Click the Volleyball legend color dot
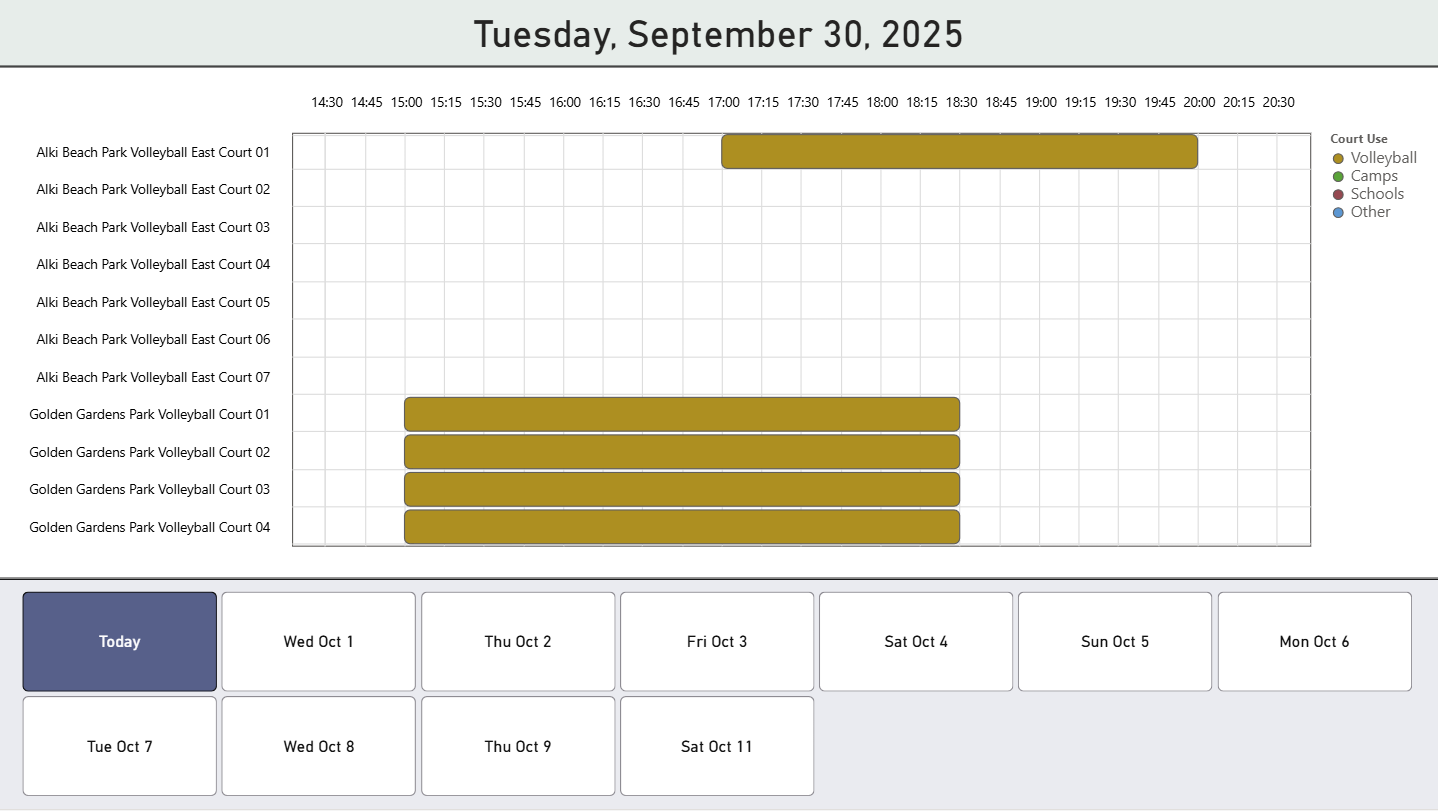 pyautogui.click(x=1339, y=157)
